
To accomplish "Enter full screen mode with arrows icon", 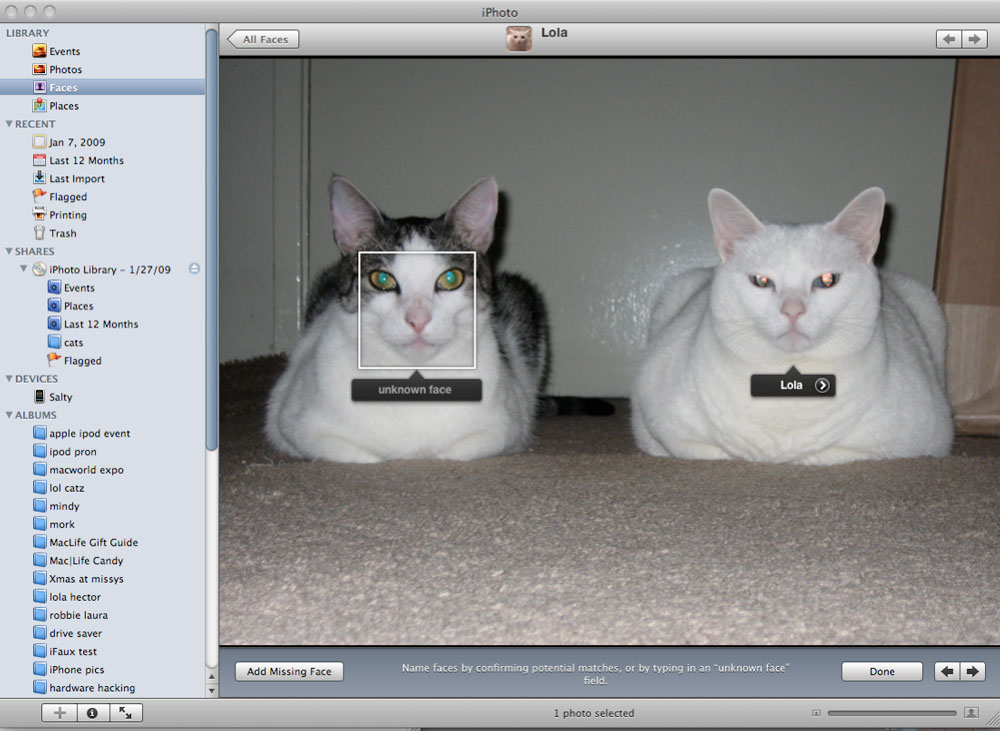I will point(126,713).
